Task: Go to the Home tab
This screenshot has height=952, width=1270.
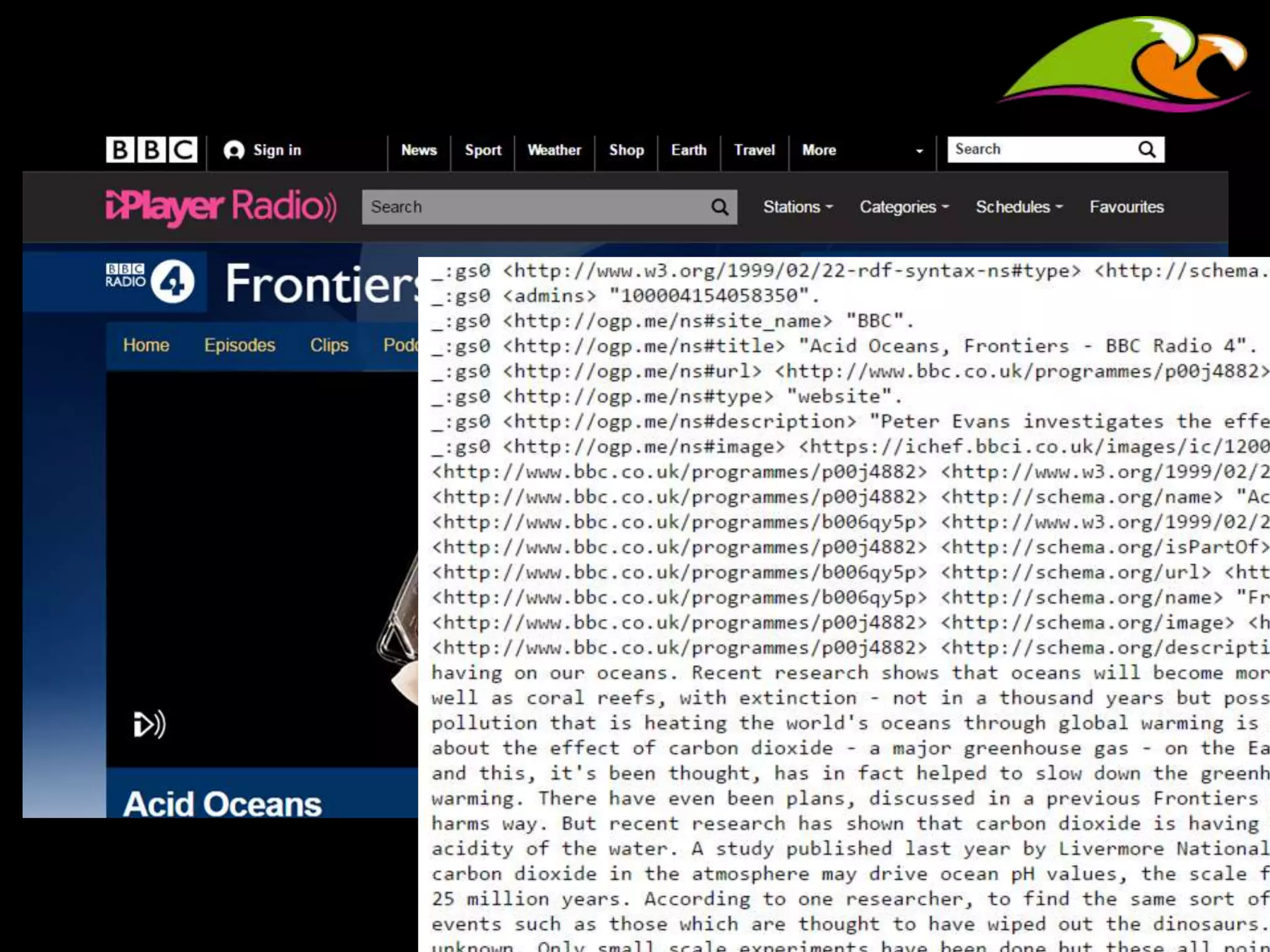Action: (146, 345)
